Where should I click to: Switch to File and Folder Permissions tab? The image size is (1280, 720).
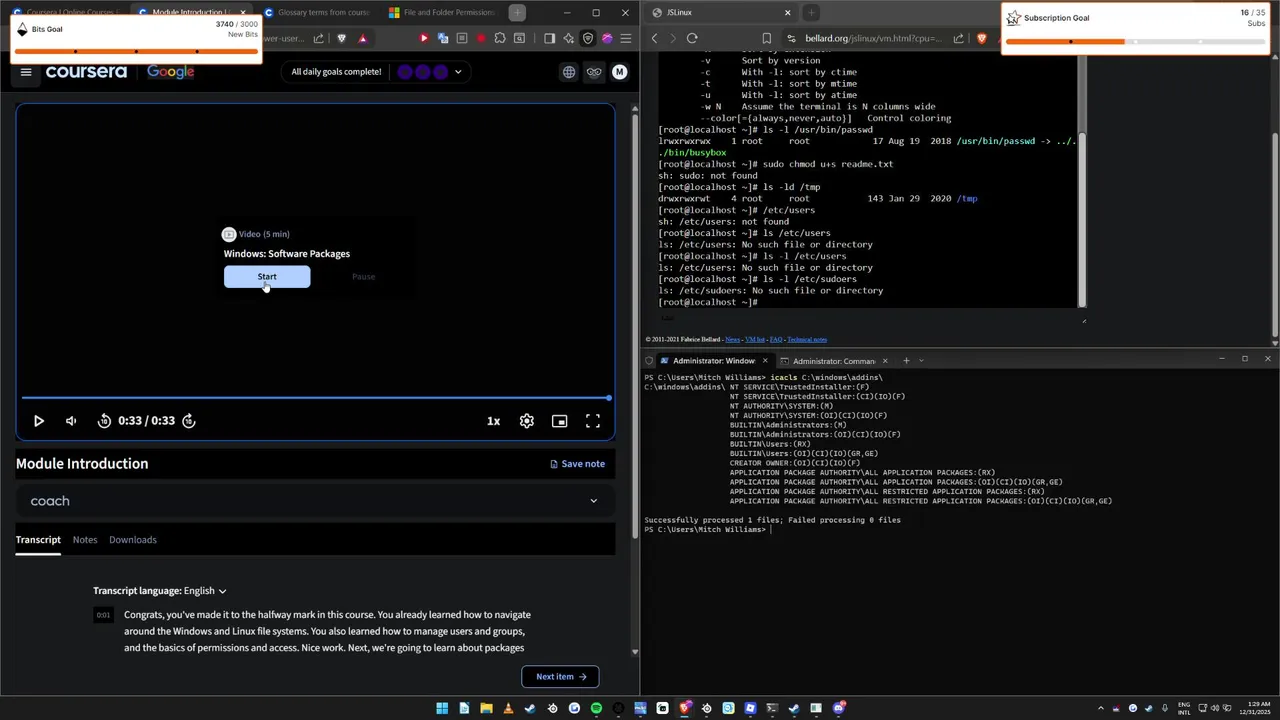pyautogui.click(x=442, y=13)
